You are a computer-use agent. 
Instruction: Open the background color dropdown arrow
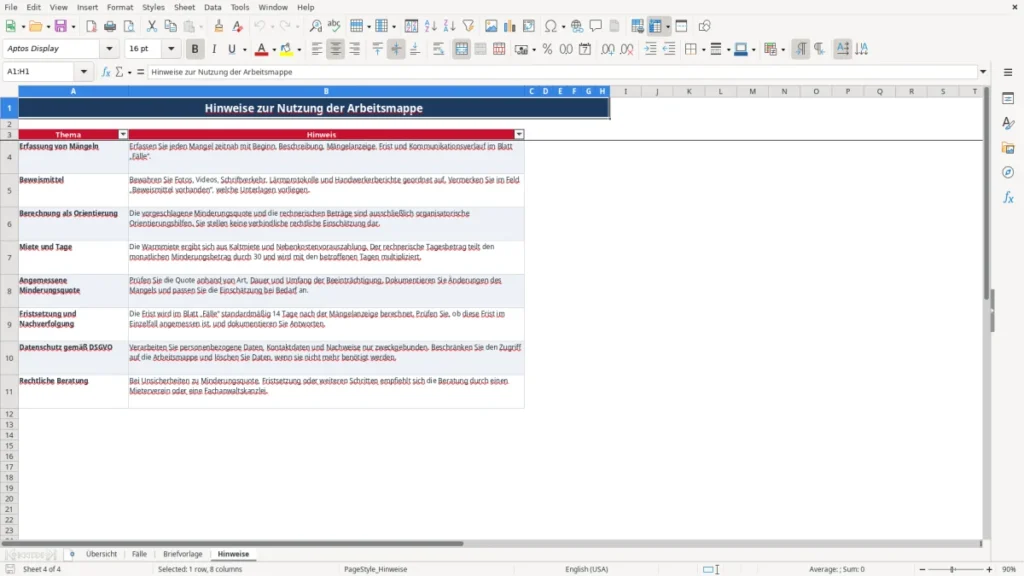tap(299, 50)
